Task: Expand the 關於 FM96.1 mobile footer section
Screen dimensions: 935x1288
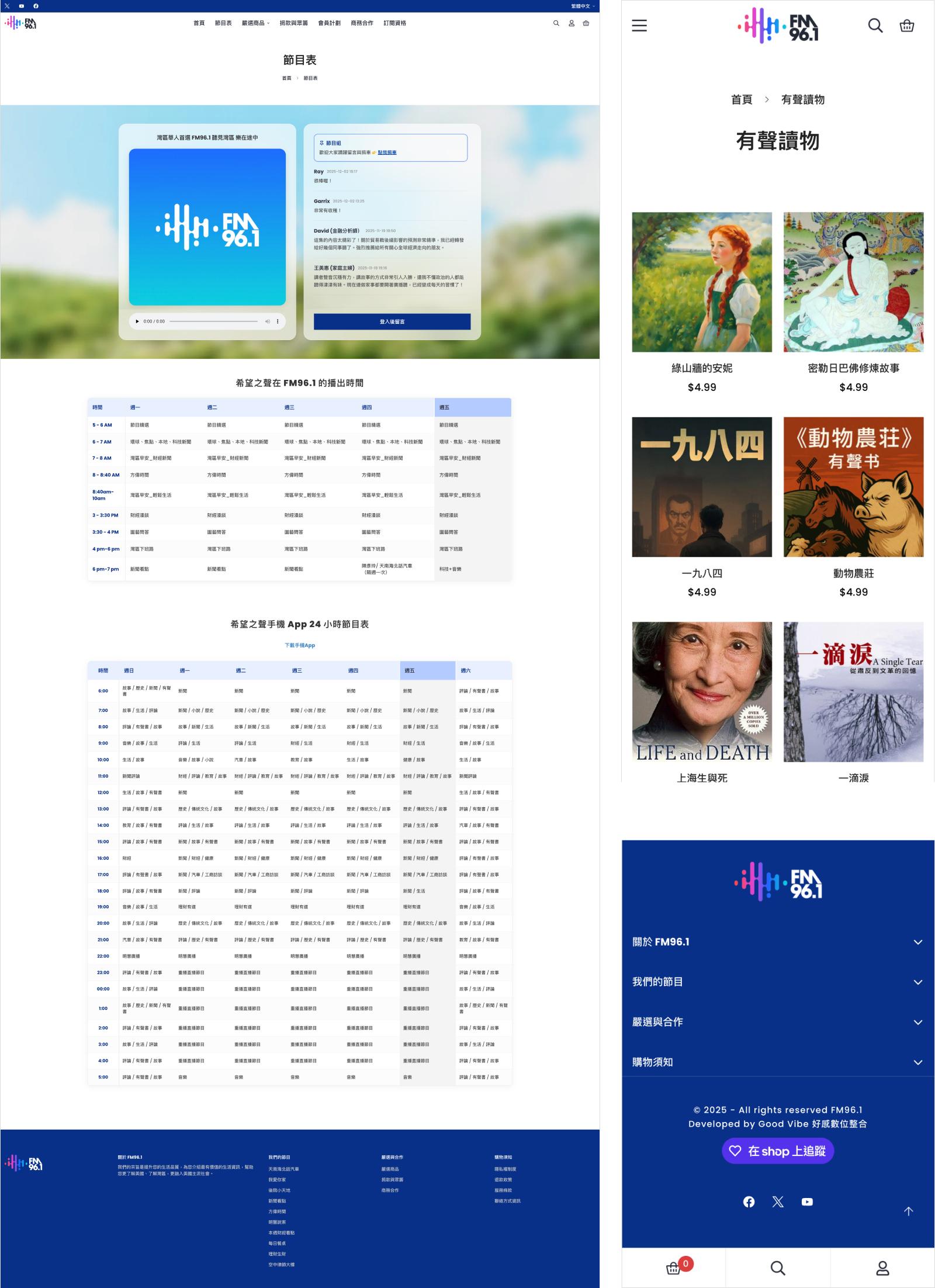Action: coord(778,942)
